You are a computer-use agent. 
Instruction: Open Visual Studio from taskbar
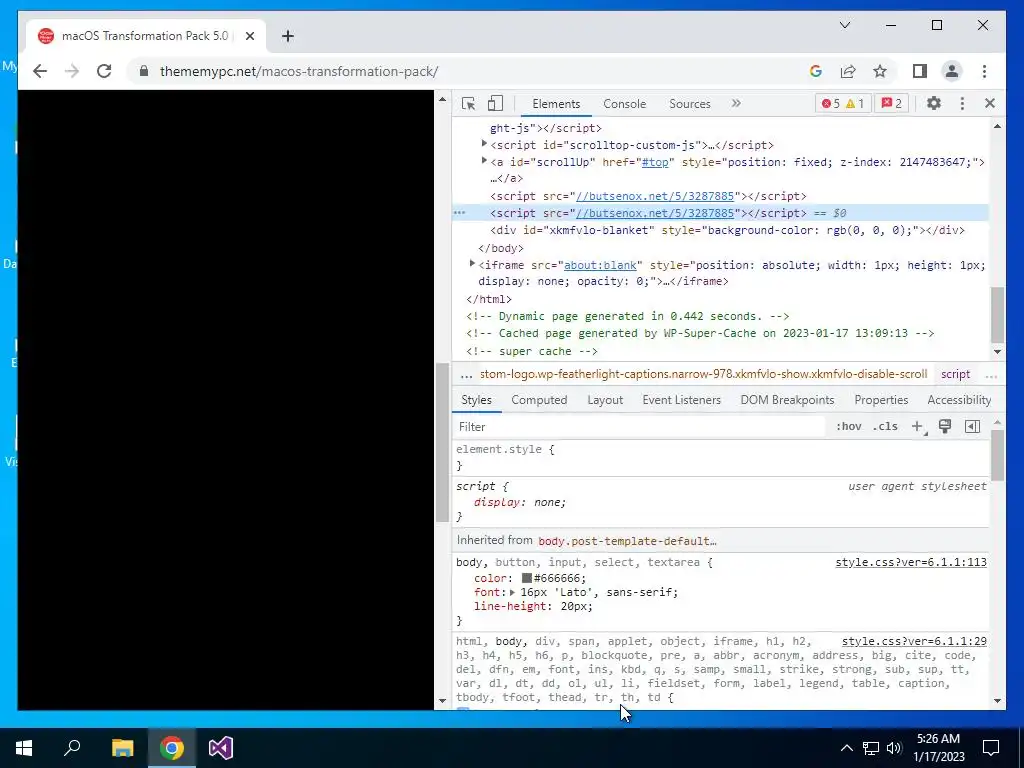tap(221, 748)
